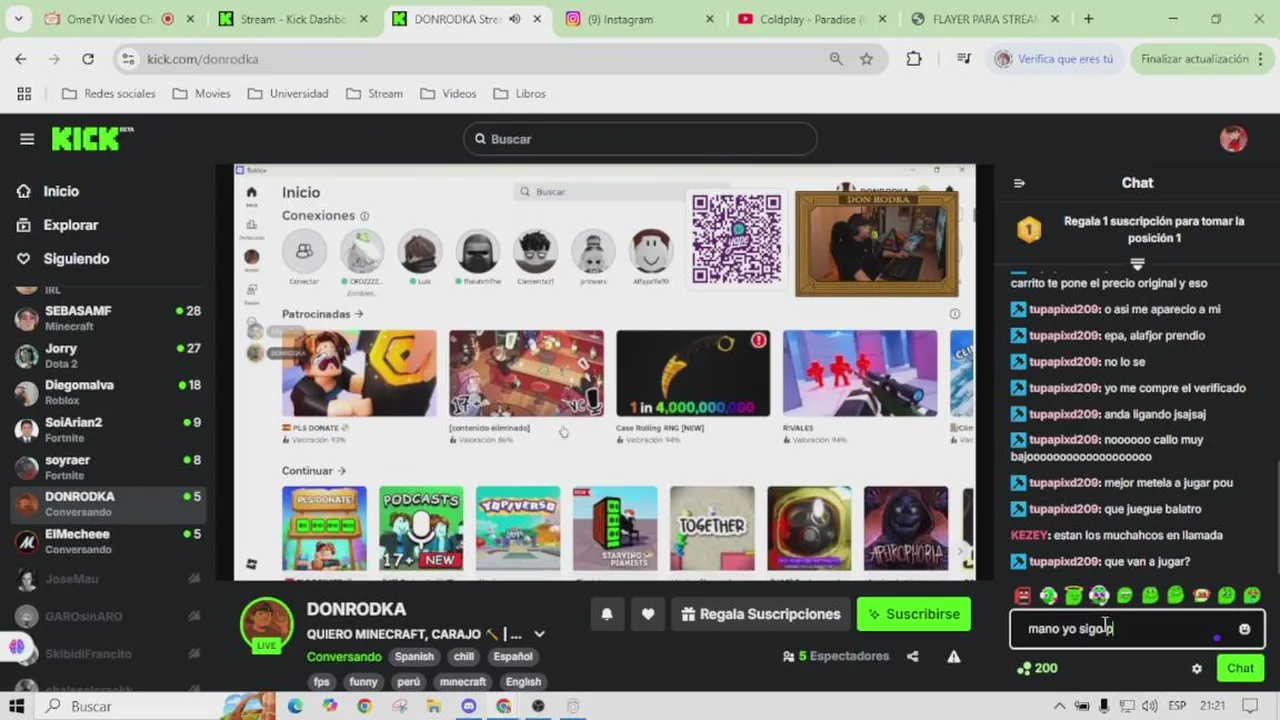The image size is (1280, 720).
Task: Go back using the browser back arrow
Action: (21, 59)
